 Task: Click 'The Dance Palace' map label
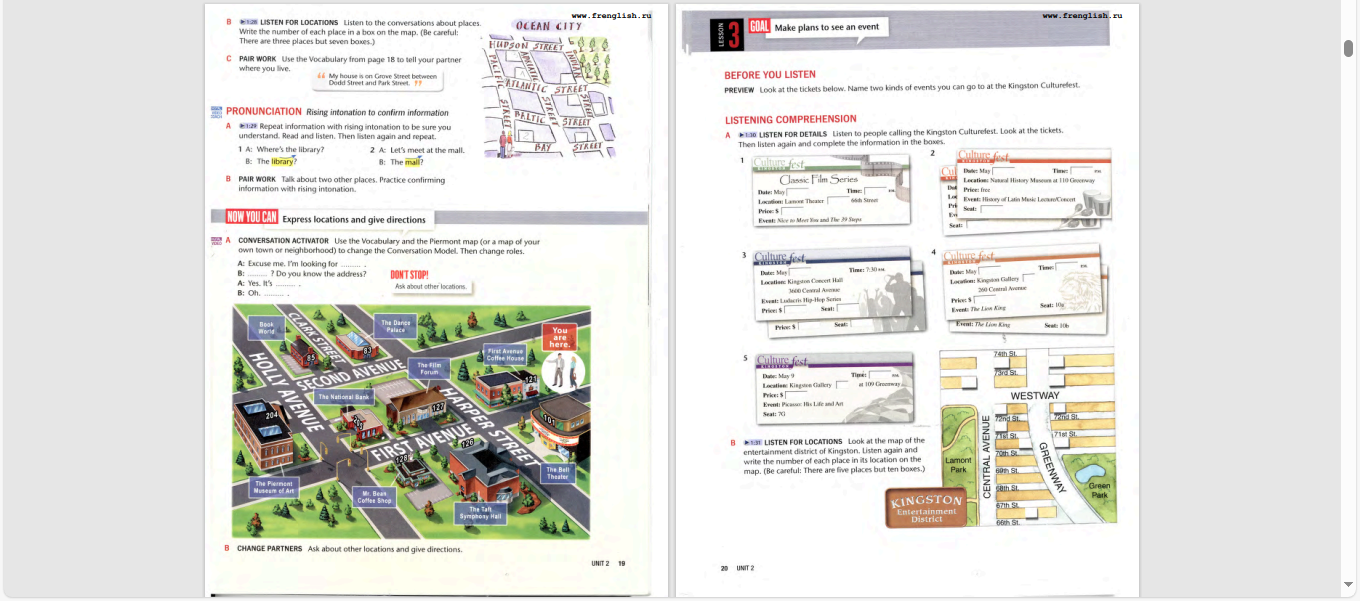[x=396, y=326]
